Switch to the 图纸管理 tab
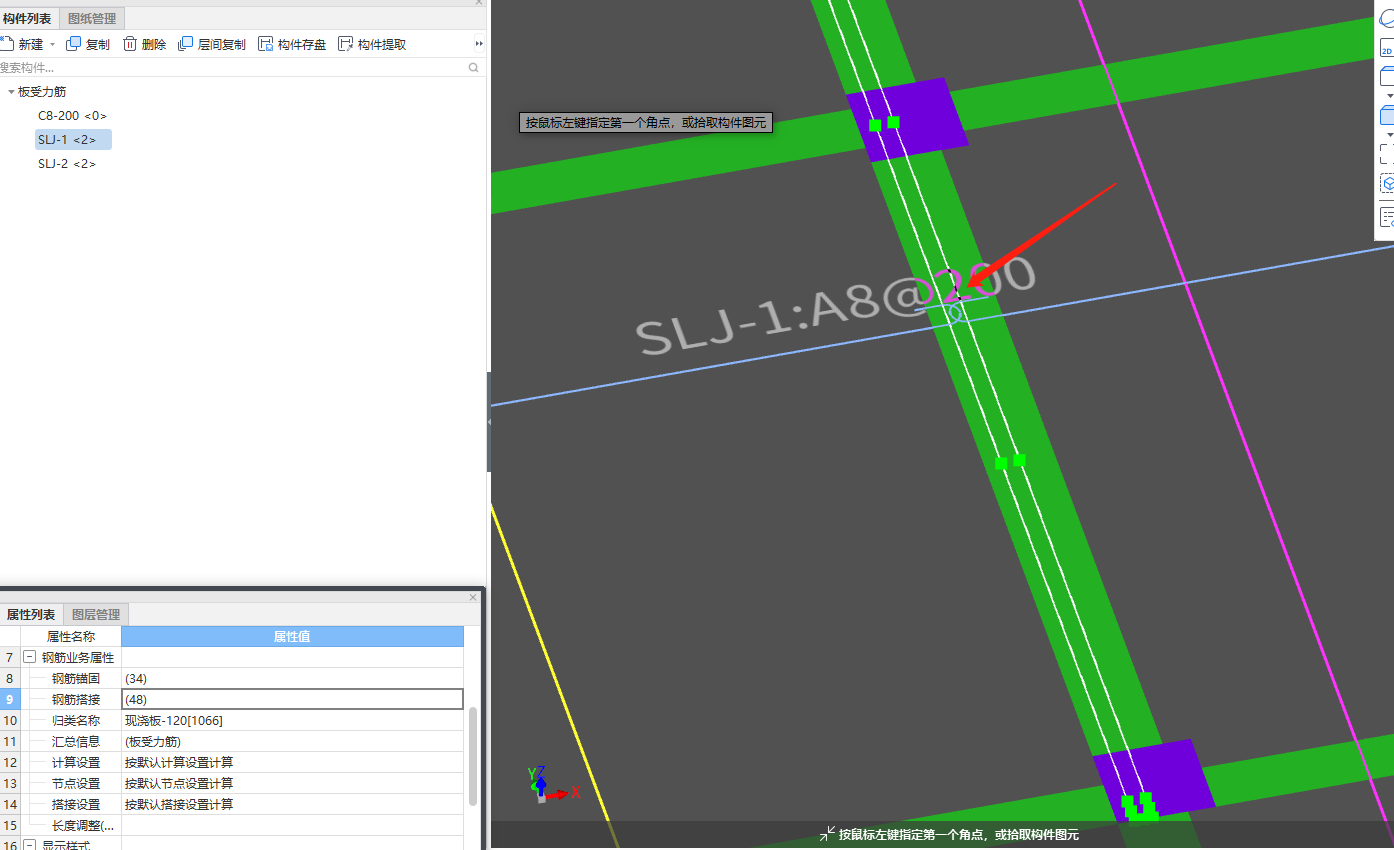Viewport: 1394px width, 850px height. click(92, 18)
